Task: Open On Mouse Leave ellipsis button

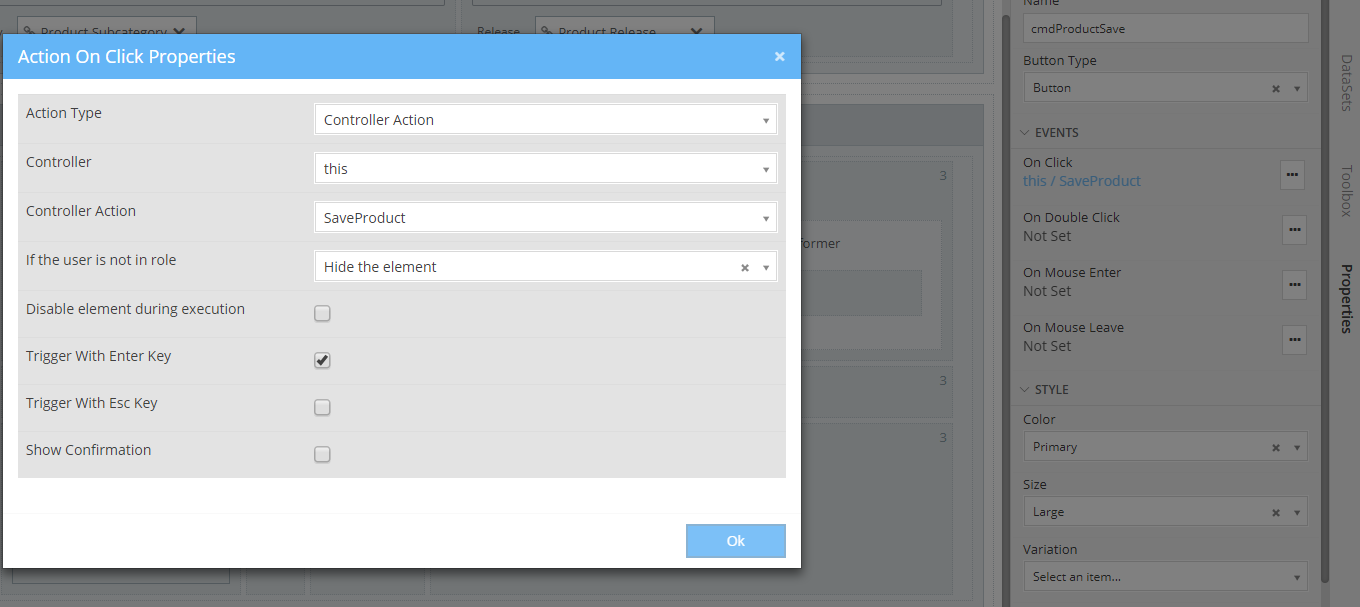Action: click(x=1294, y=339)
